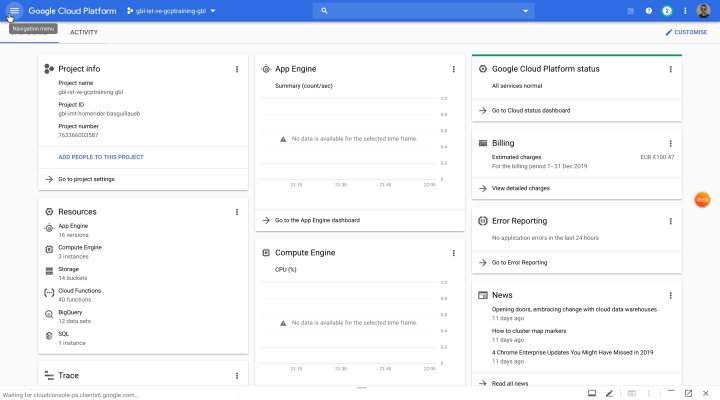The height and width of the screenshot is (400, 720).
Task: Click the App Engine resource icon
Action: click(49, 228)
